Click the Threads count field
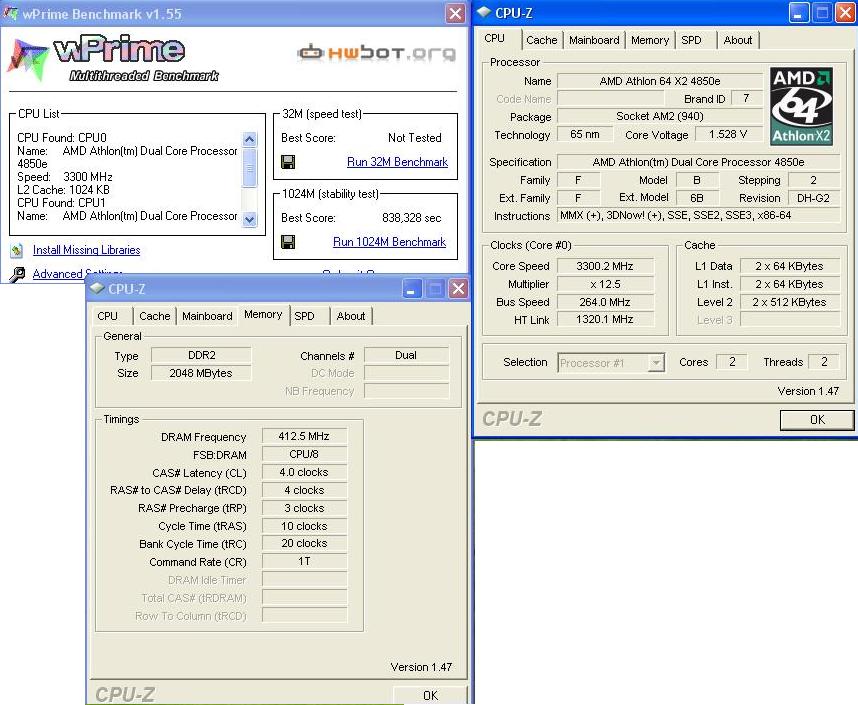The width and height of the screenshot is (858, 705). (x=824, y=362)
